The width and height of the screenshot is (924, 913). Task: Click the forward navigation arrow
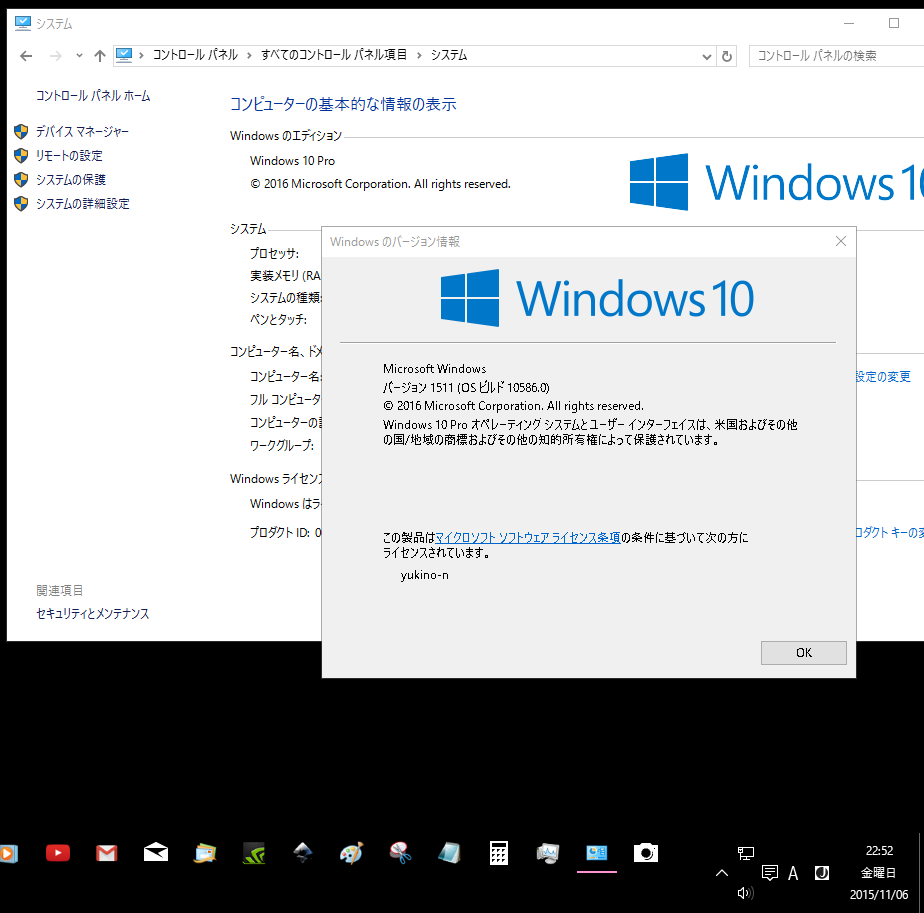(55, 56)
